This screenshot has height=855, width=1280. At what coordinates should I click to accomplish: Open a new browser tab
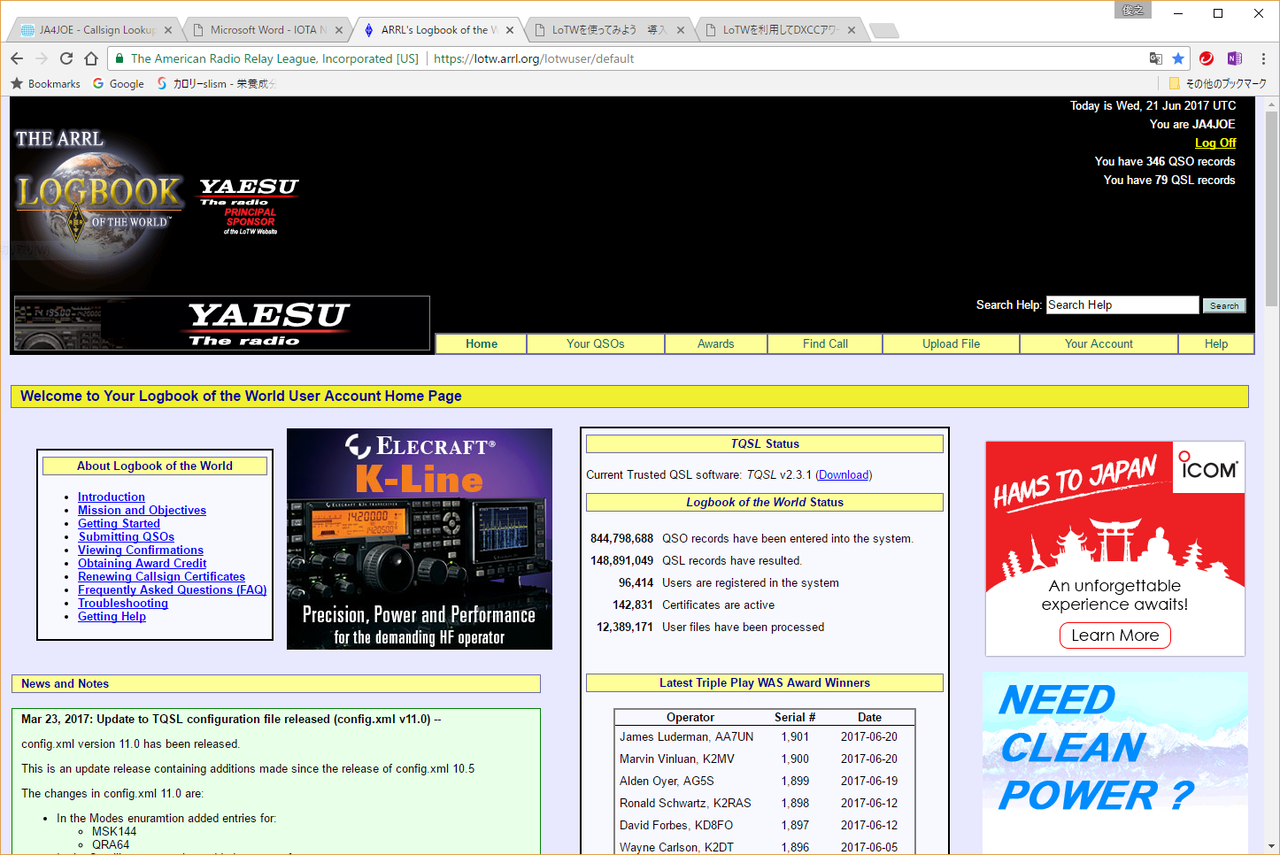[x=884, y=31]
